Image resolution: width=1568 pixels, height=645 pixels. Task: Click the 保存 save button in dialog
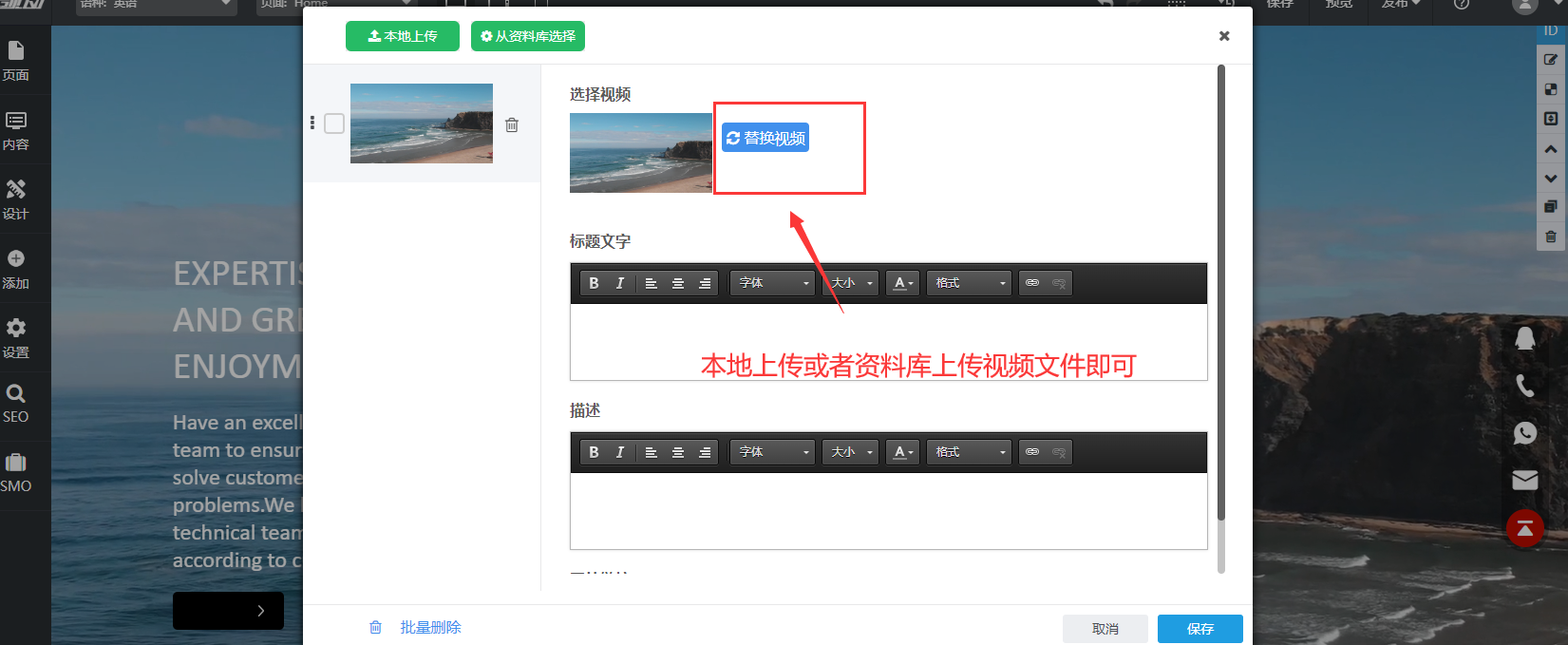pos(1200,629)
